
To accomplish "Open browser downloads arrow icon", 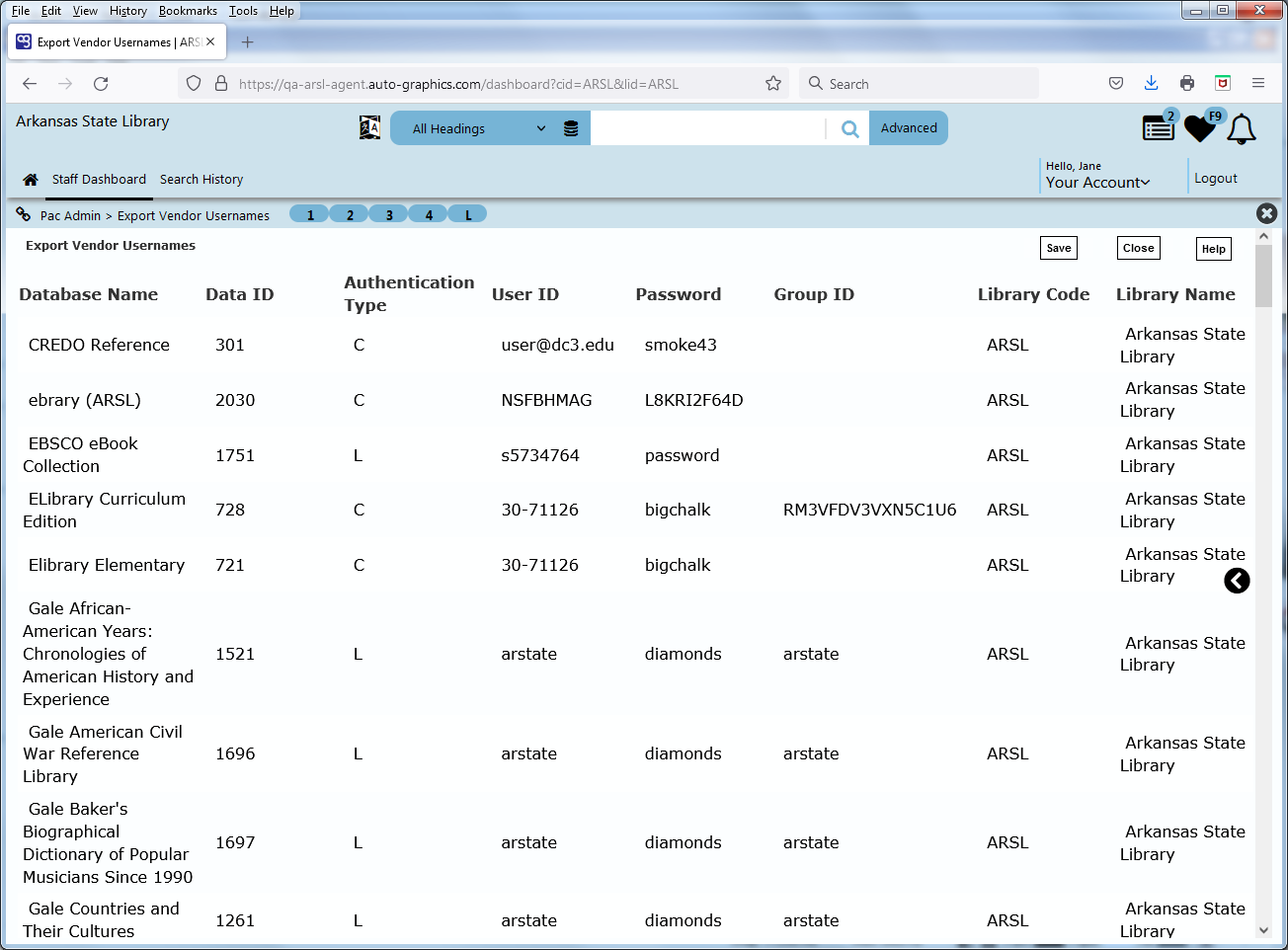I will click(1152, 84).
